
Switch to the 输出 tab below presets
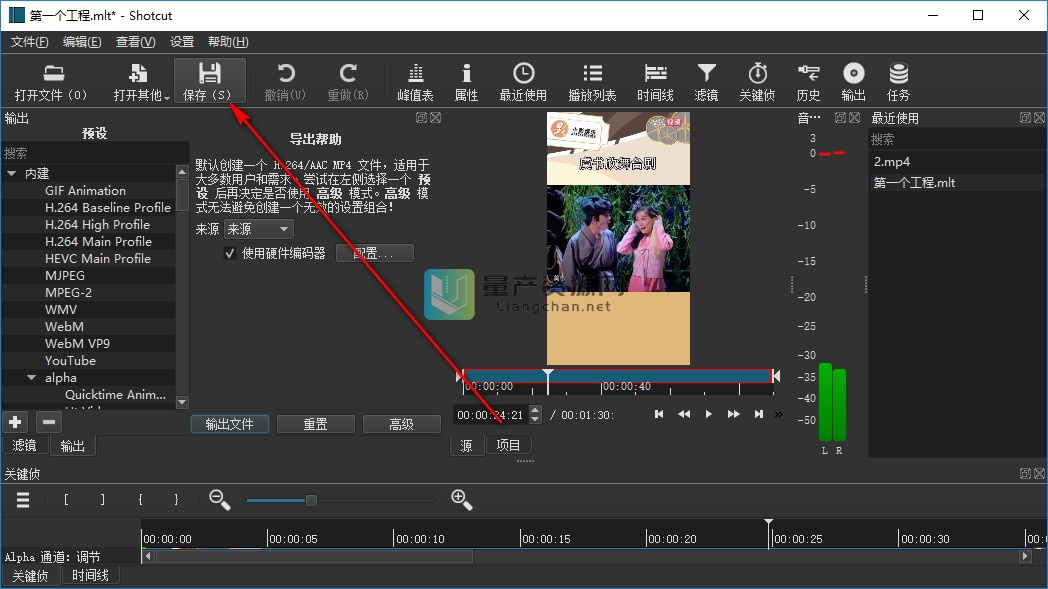point(72,445)
